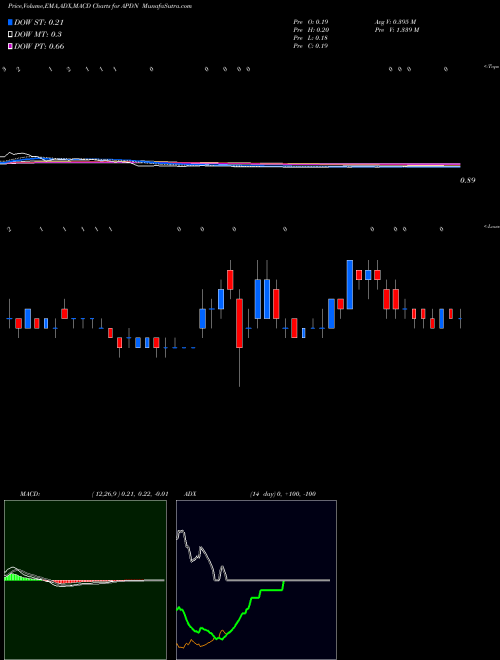Click the 'Pre V: 1.339 M' volume text
500x660 pixels.
[x=396, y=30]
